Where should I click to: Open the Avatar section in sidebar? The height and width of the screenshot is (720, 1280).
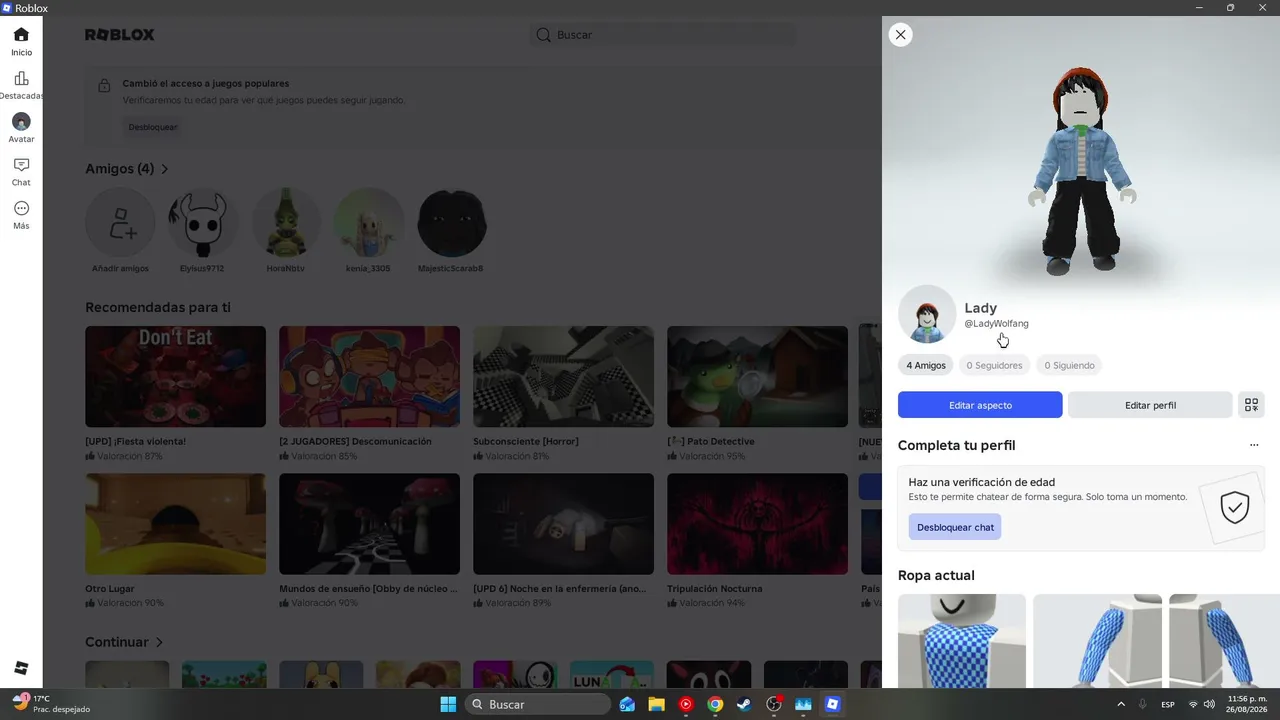click(x=21, y=128)
